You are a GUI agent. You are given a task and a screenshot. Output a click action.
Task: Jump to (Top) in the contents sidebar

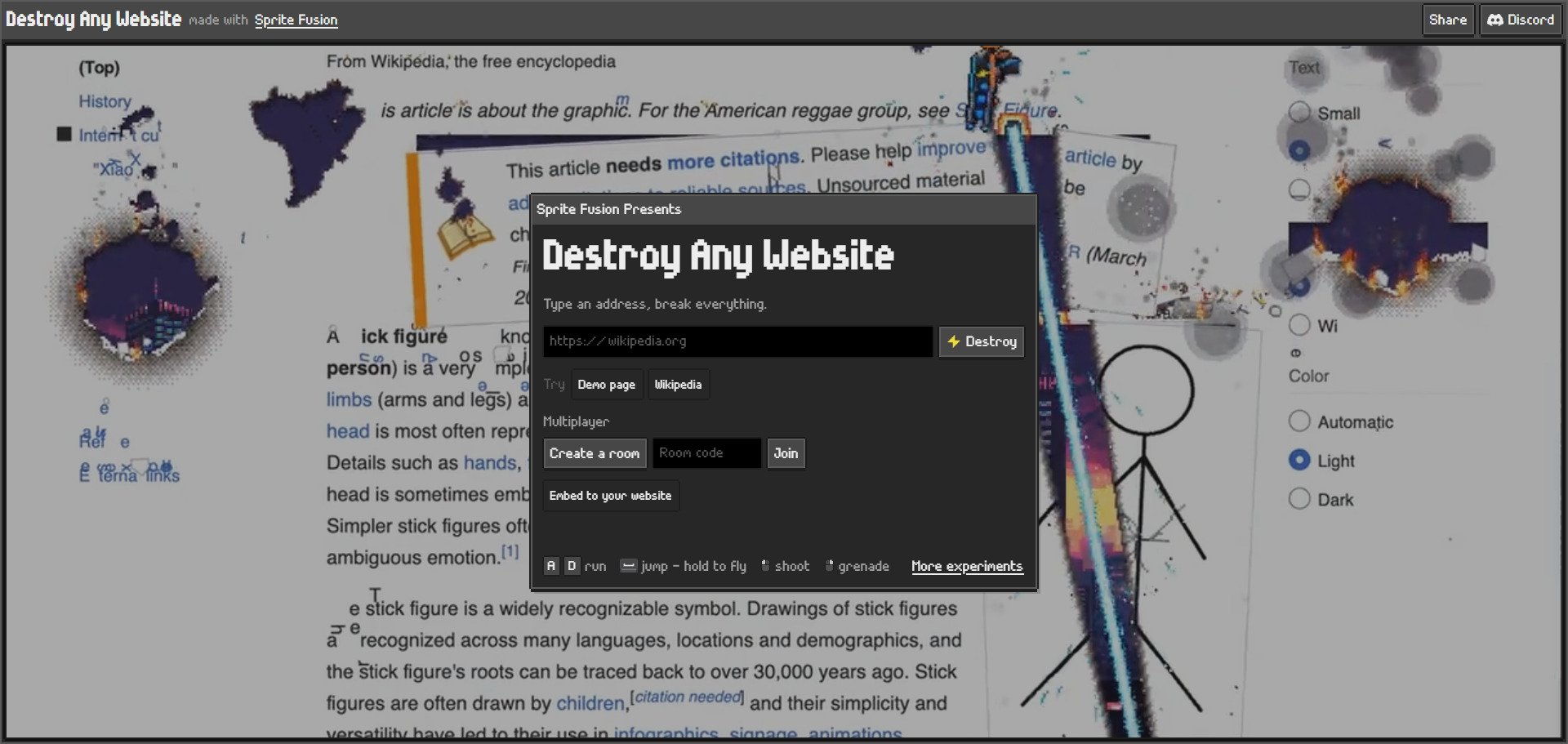click(99, 67)
